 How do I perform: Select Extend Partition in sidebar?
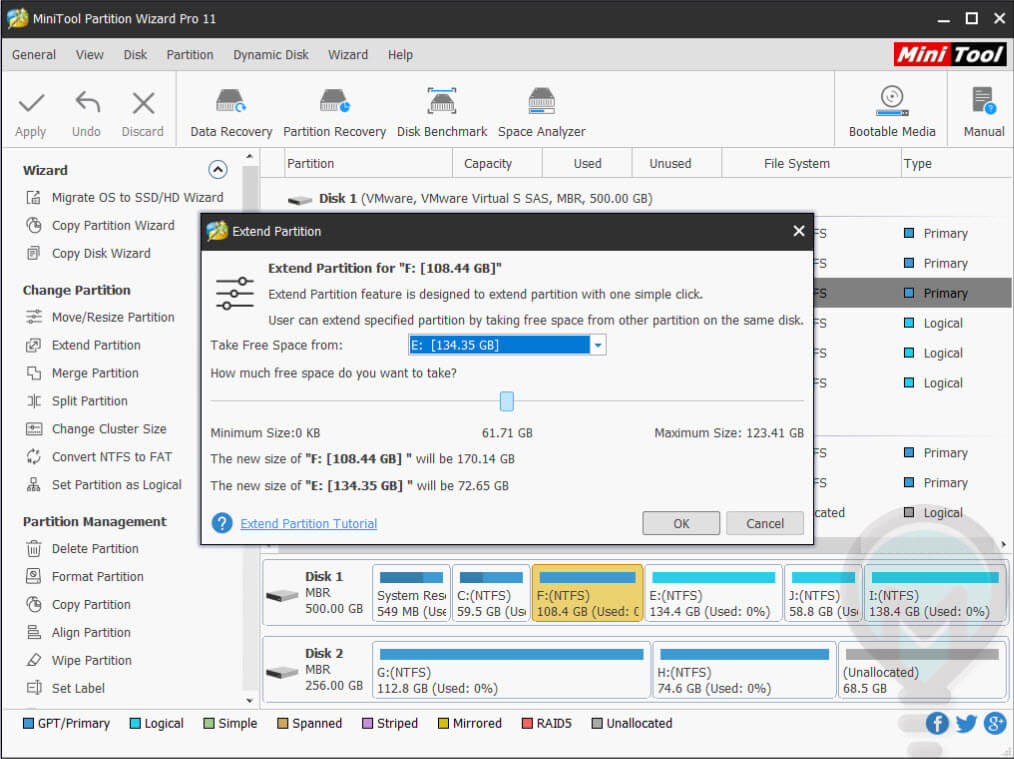[83, 345]
